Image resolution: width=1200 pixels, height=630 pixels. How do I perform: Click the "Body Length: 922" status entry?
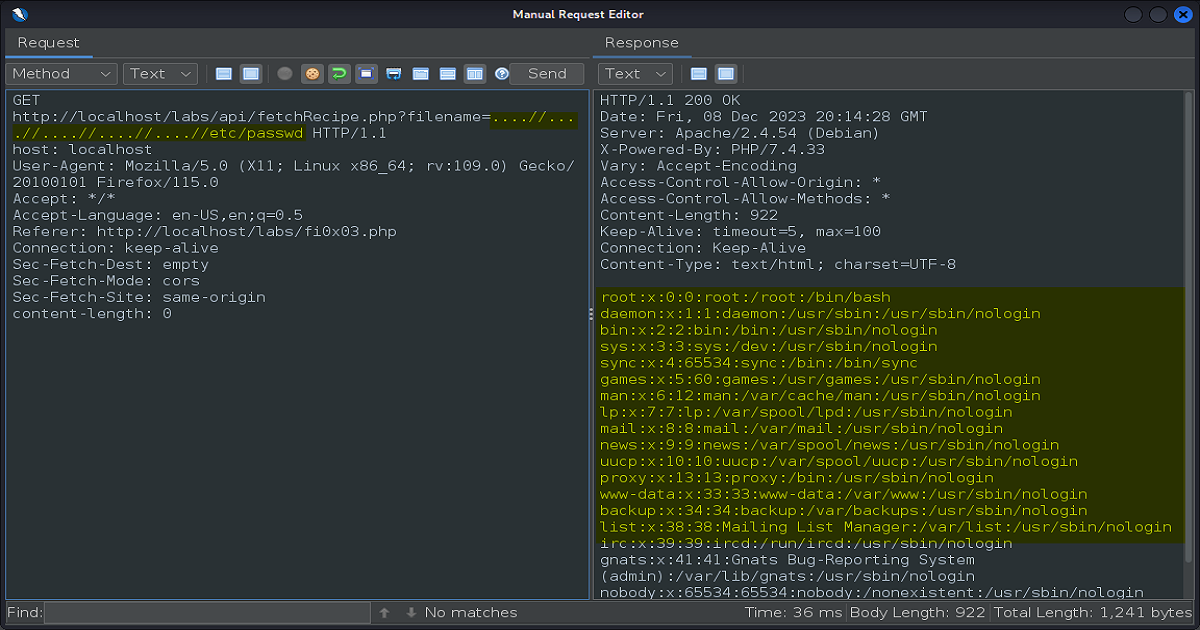(917, 612)
